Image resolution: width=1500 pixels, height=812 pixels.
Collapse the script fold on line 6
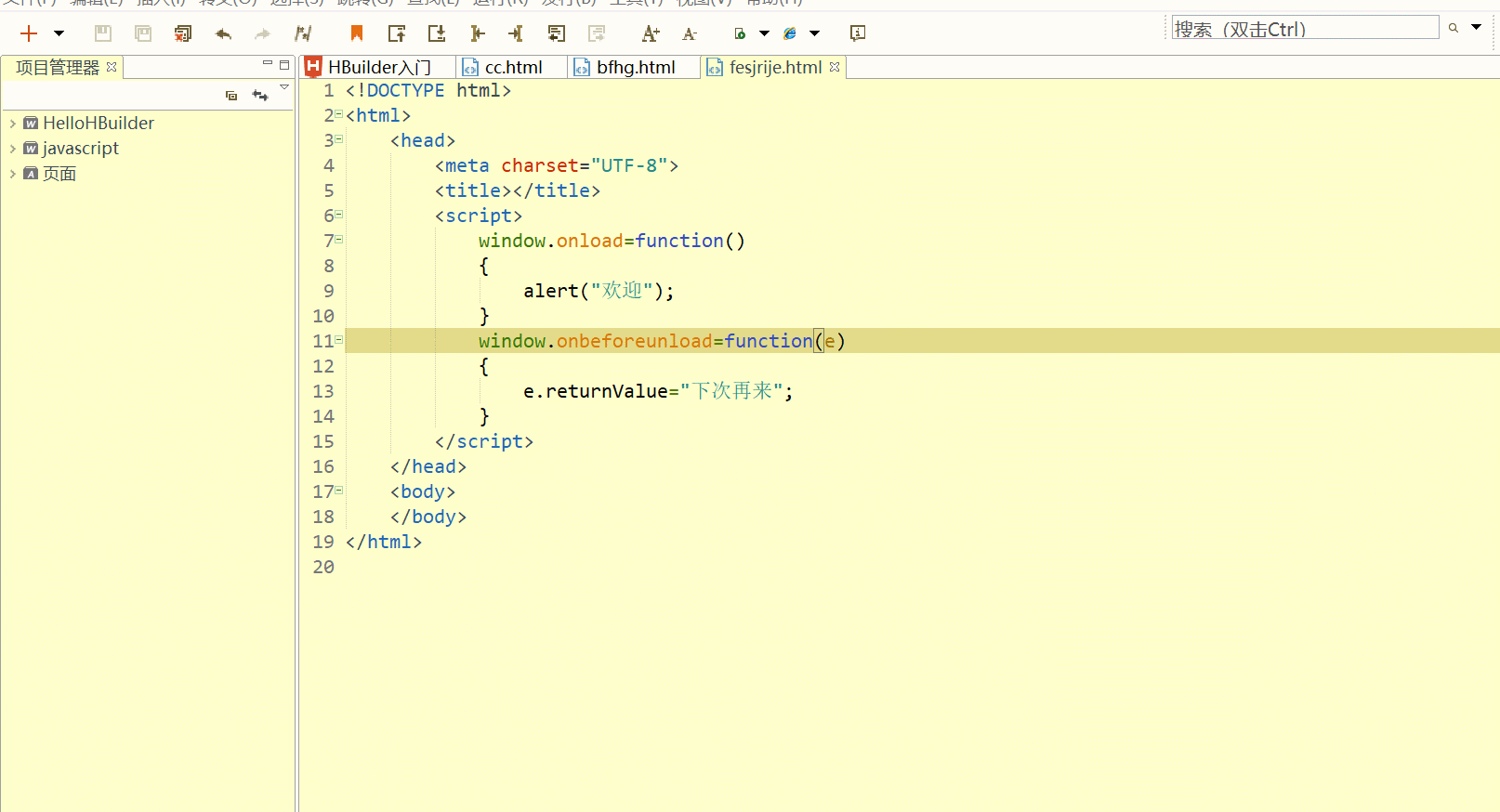pos(338,215)
